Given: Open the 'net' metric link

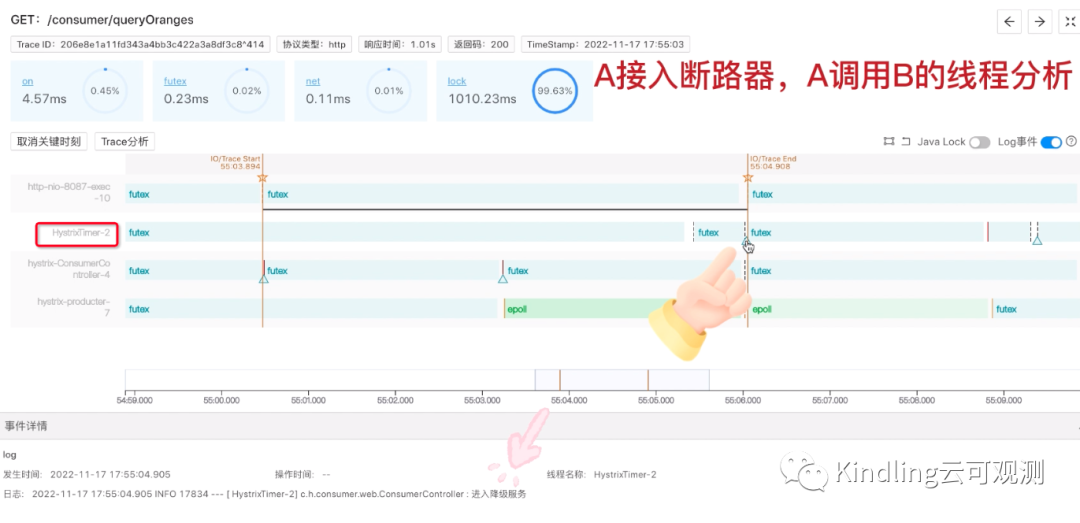Looking at the screenshot, I should click(x=313, y=81).
